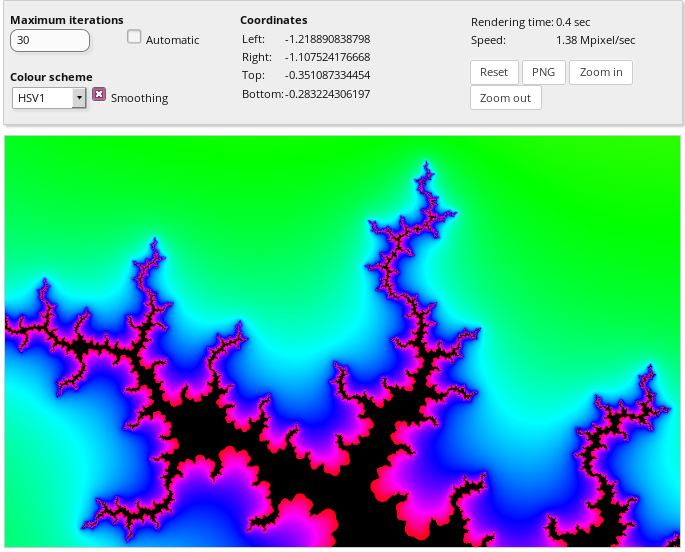Click the 1.38 Mpixel/sec speed value
Viewport: 685px width, 552px height.
coord(595,40)
